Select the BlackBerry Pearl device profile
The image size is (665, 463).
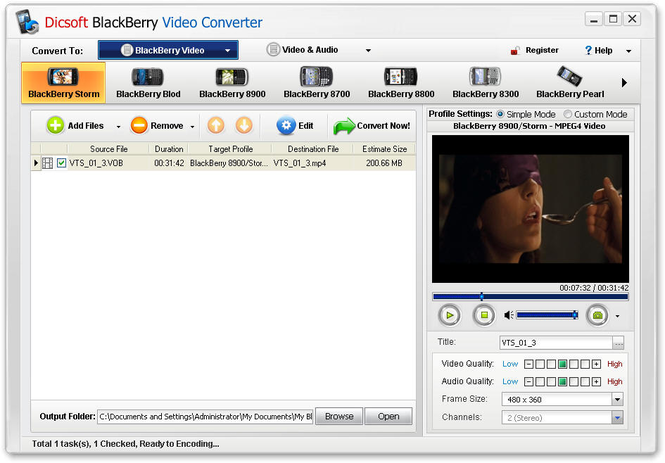coord(570,83)
